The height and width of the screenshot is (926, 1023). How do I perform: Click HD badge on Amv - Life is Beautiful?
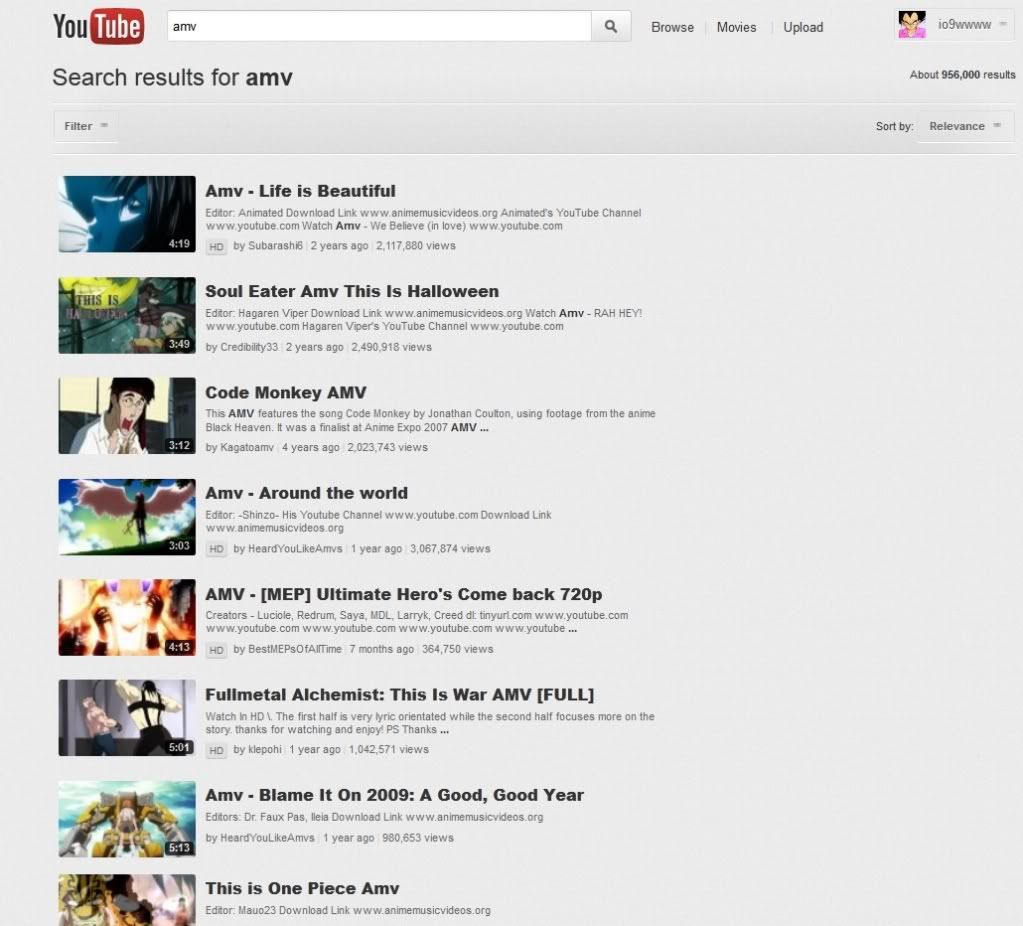pos(216,247)
